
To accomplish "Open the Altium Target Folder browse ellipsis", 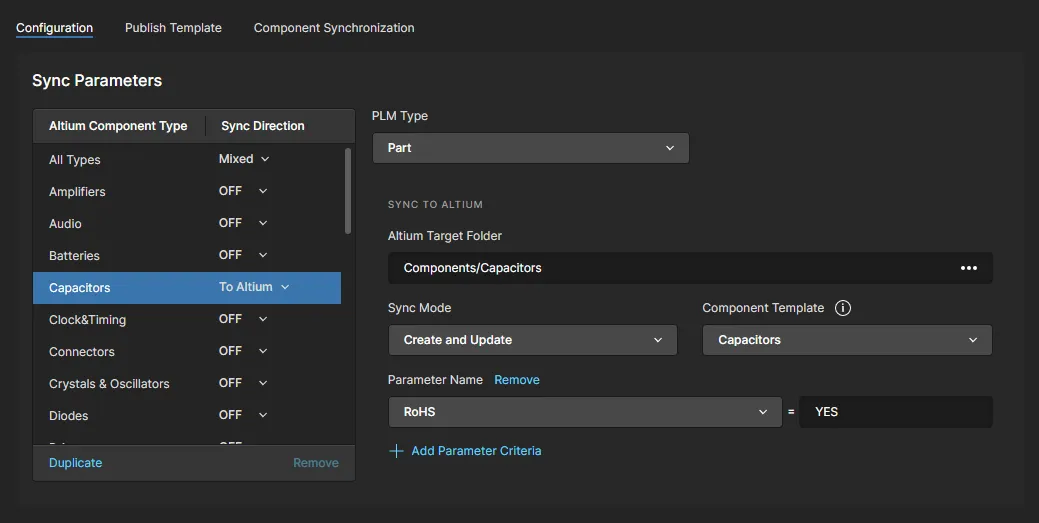I will click(968, 268).
